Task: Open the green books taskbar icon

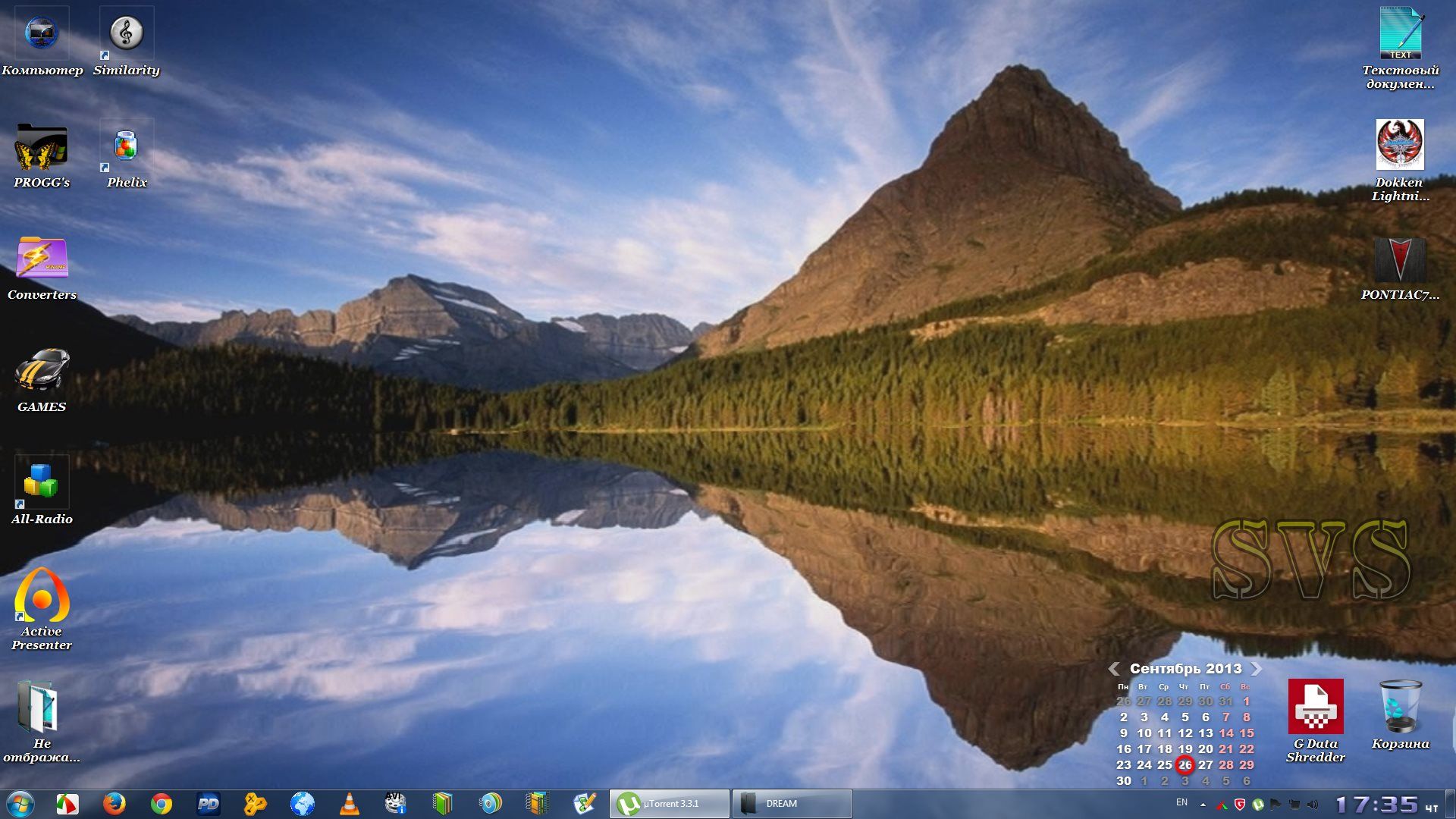Action: point(443,804)
